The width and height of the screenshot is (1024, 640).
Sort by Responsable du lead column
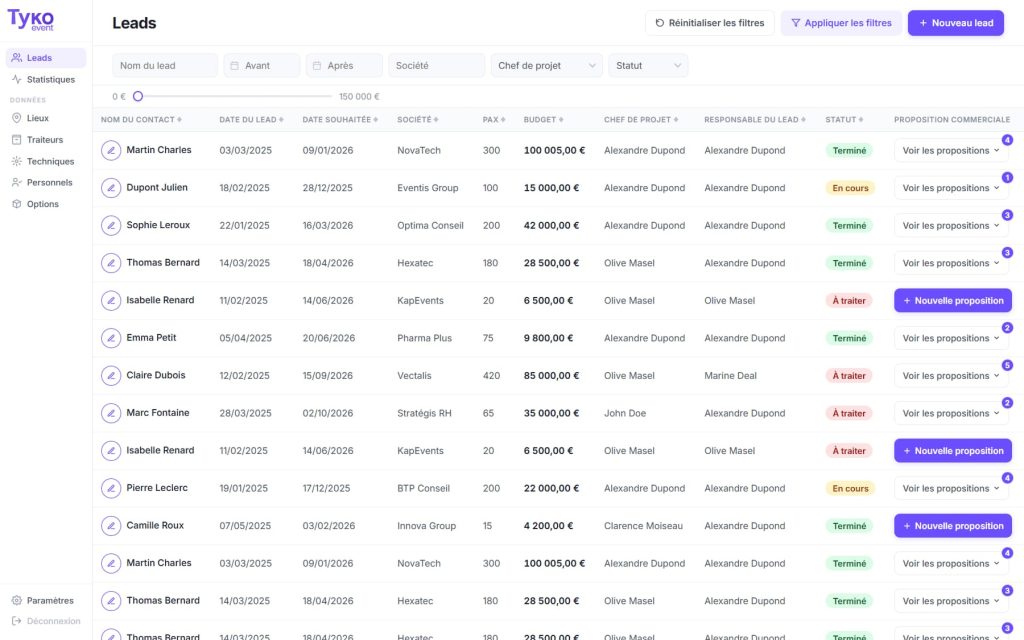[x=754, y=120]
